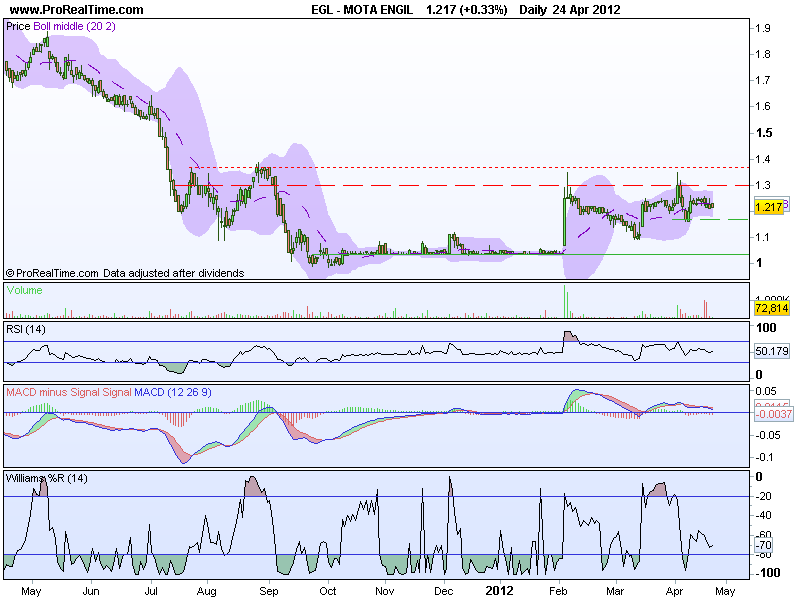Click the 1.6 price axis label

(x=763, y=107)
